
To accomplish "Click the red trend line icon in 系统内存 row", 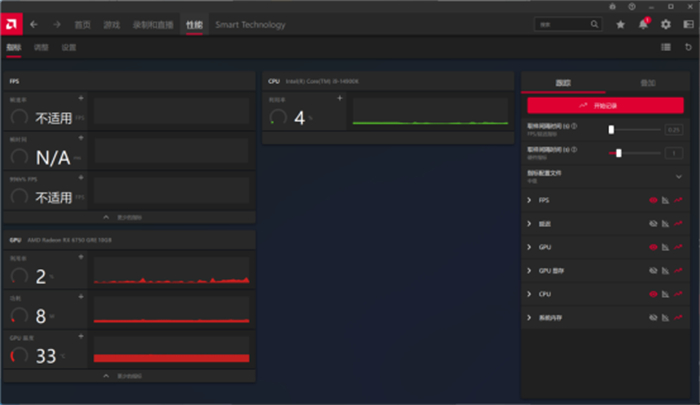I will click(x=678, y=317).
